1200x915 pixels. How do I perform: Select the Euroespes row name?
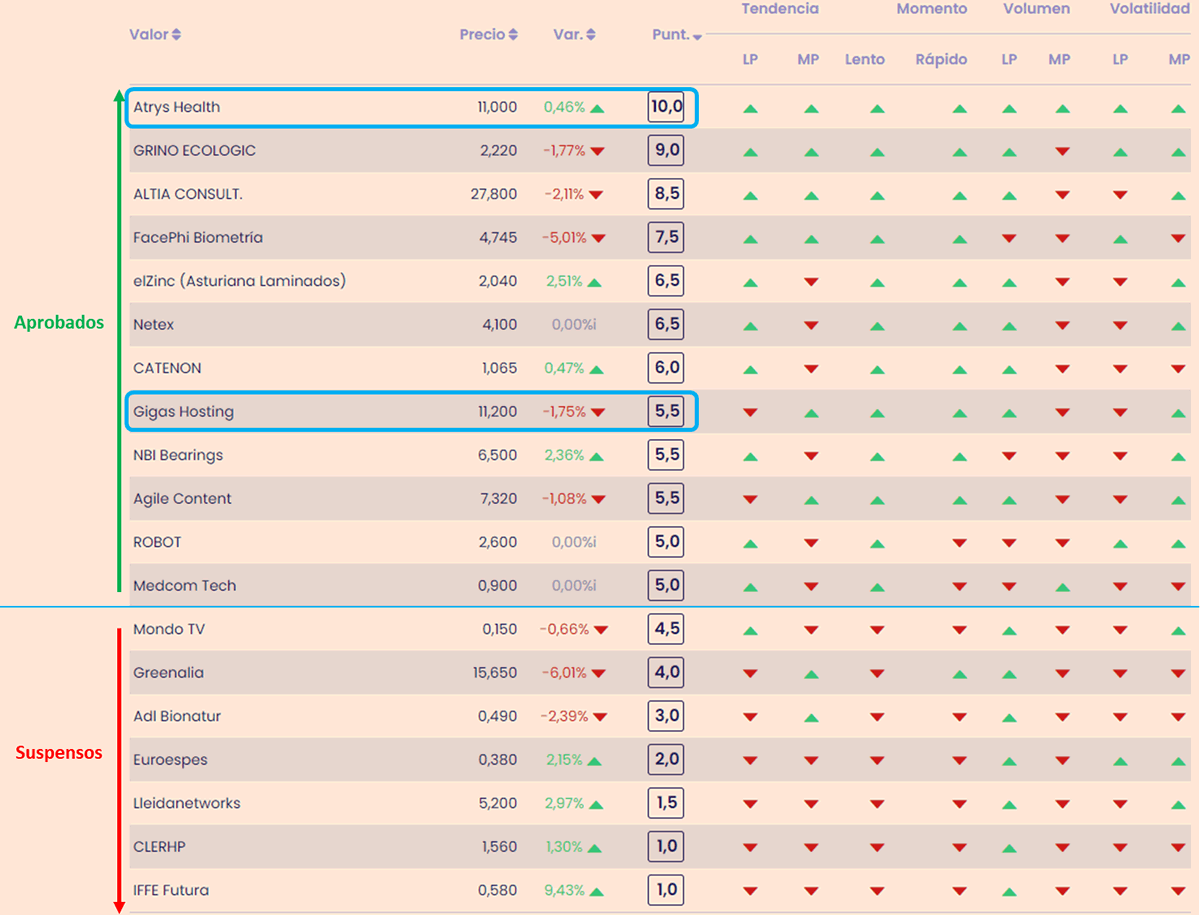click(x=170, y=760)
